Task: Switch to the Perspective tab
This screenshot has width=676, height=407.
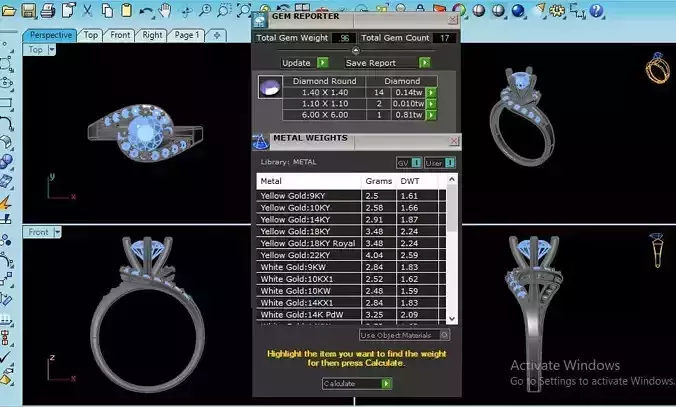Action: coord(50,35)
